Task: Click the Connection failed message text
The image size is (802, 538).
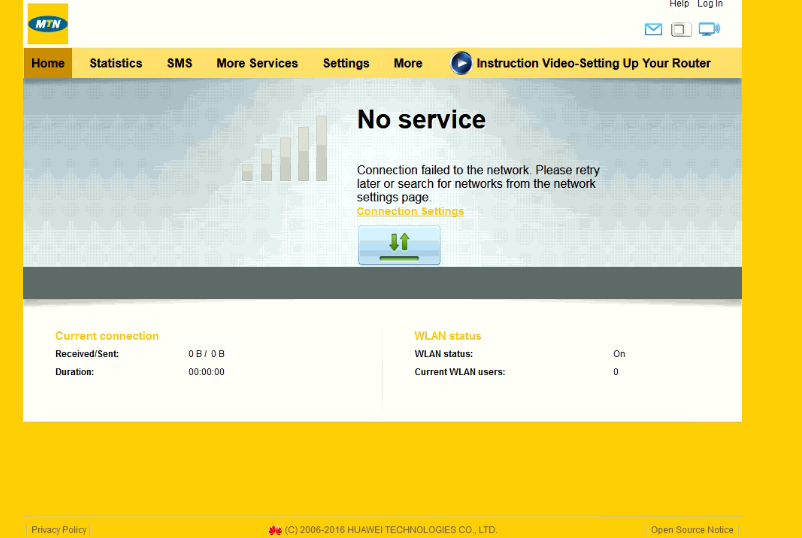Action: click(x=478, y=184)
